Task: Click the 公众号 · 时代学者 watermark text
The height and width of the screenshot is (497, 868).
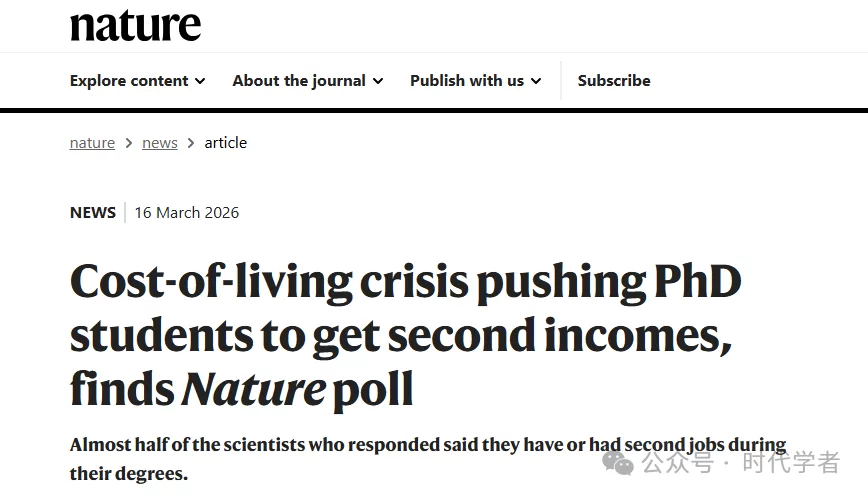Action: [741, 462]
